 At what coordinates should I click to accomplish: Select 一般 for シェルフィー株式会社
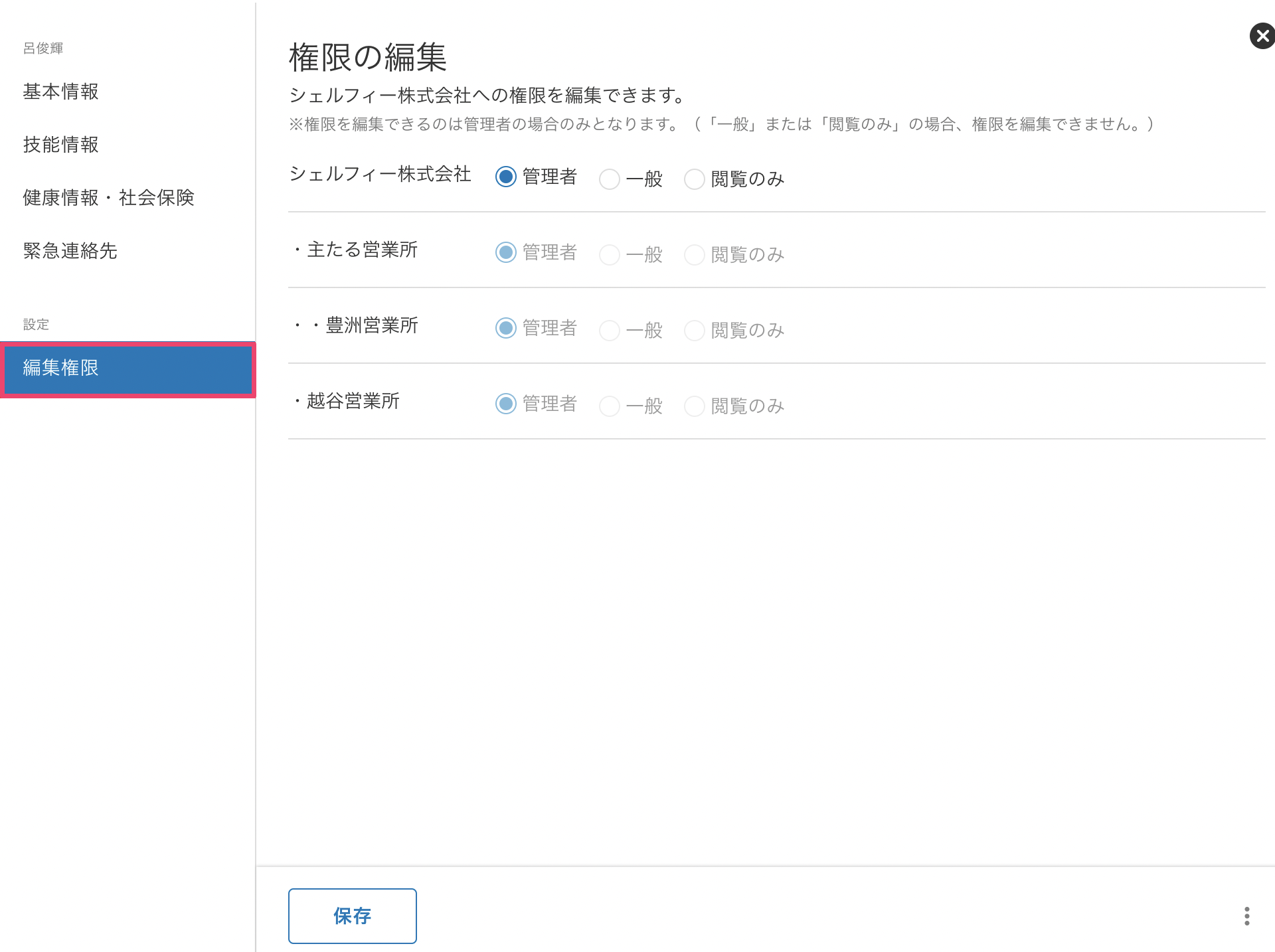pos(610,179)
